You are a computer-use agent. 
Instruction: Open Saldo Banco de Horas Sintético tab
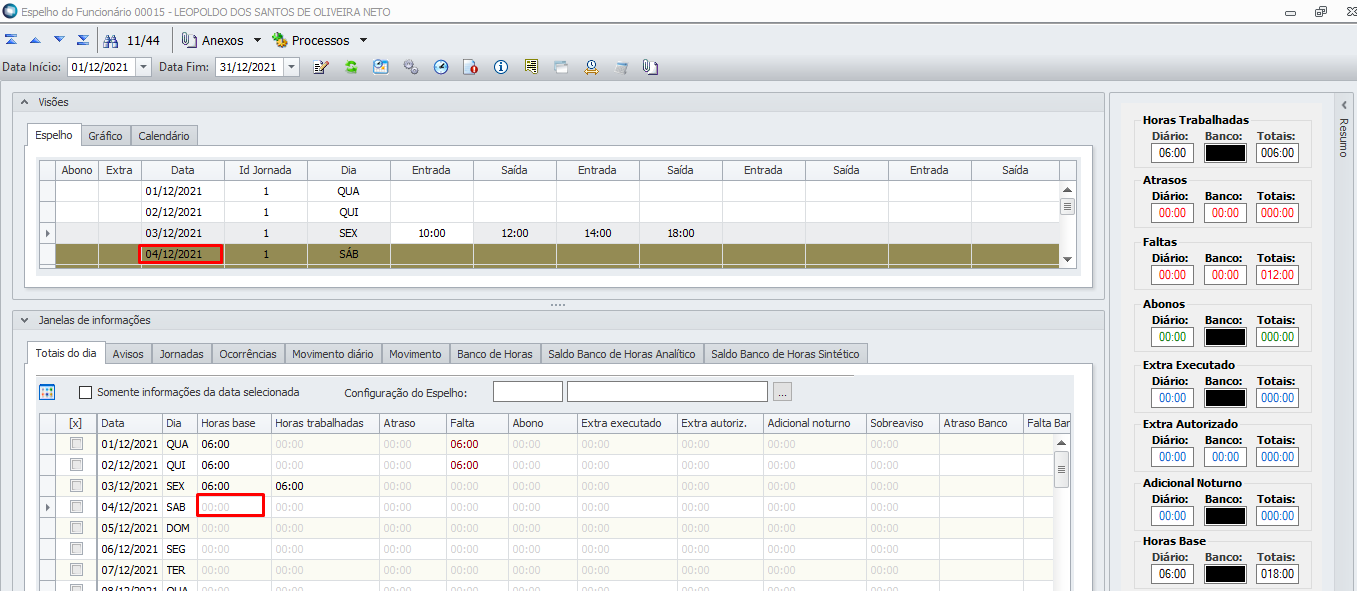tap(785, 354)
